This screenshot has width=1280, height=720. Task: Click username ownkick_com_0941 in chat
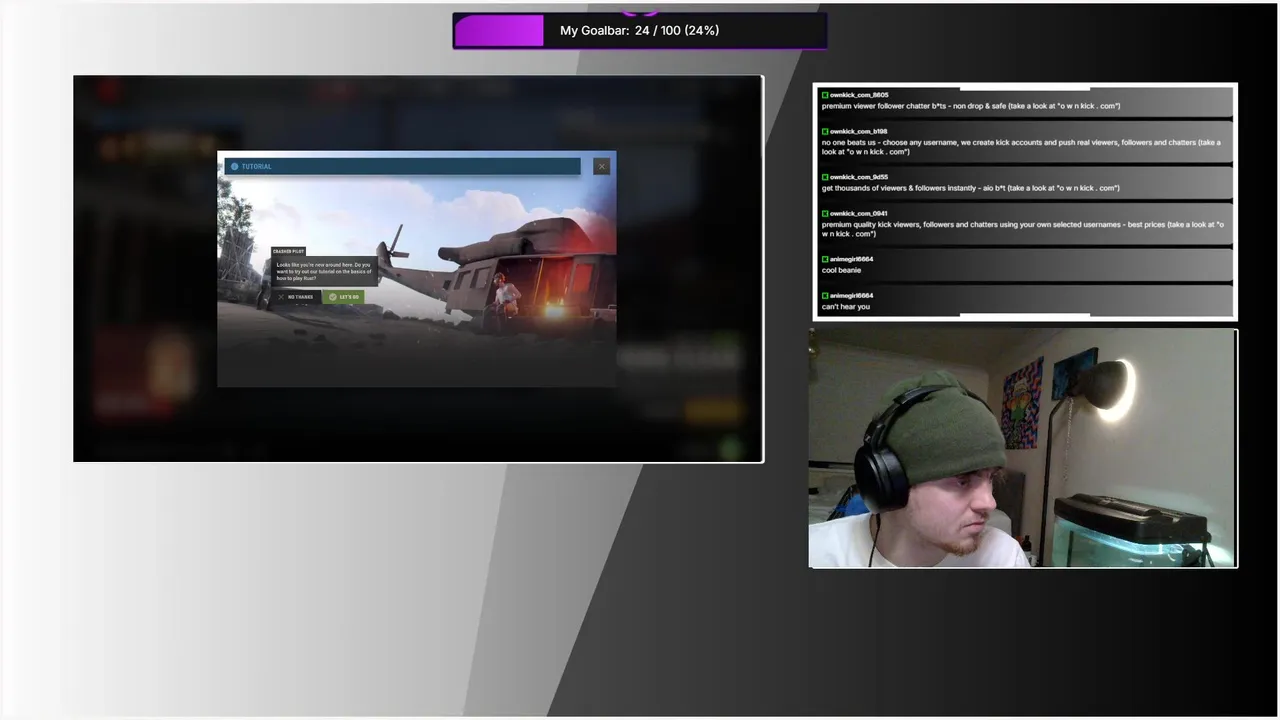(859, 213)
